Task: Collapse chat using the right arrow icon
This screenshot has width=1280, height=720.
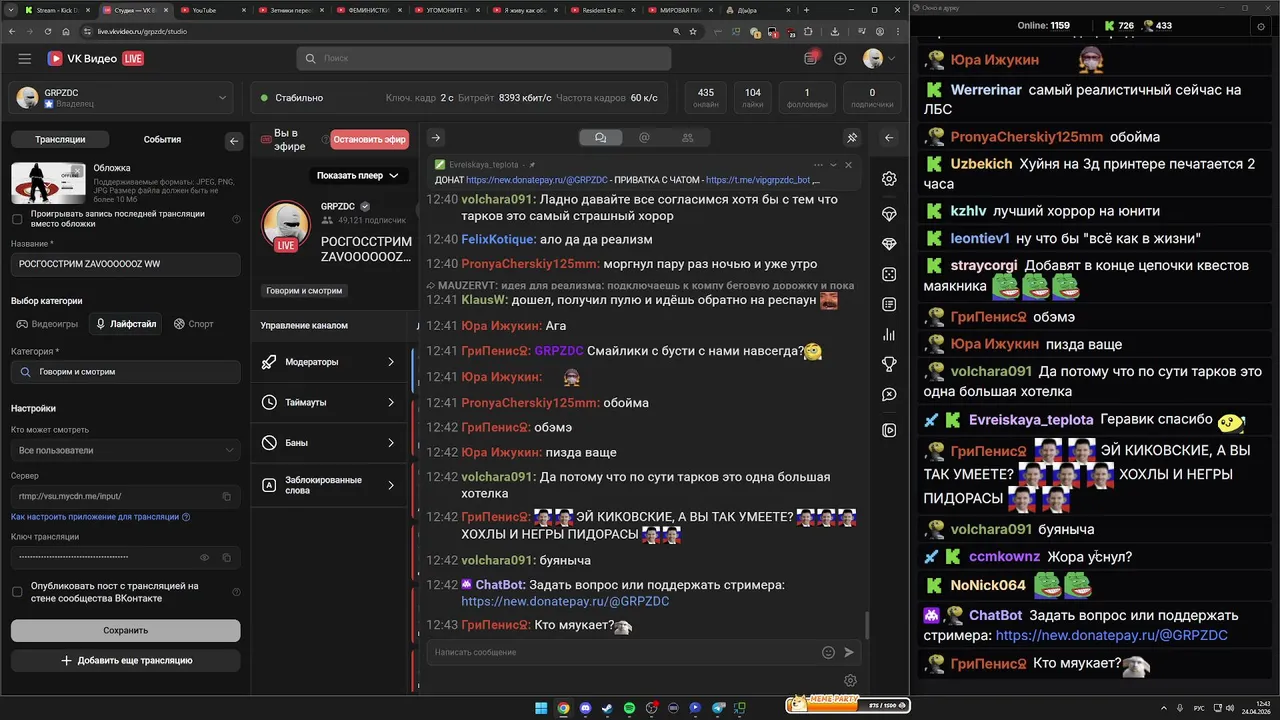Action: (435, 138)
